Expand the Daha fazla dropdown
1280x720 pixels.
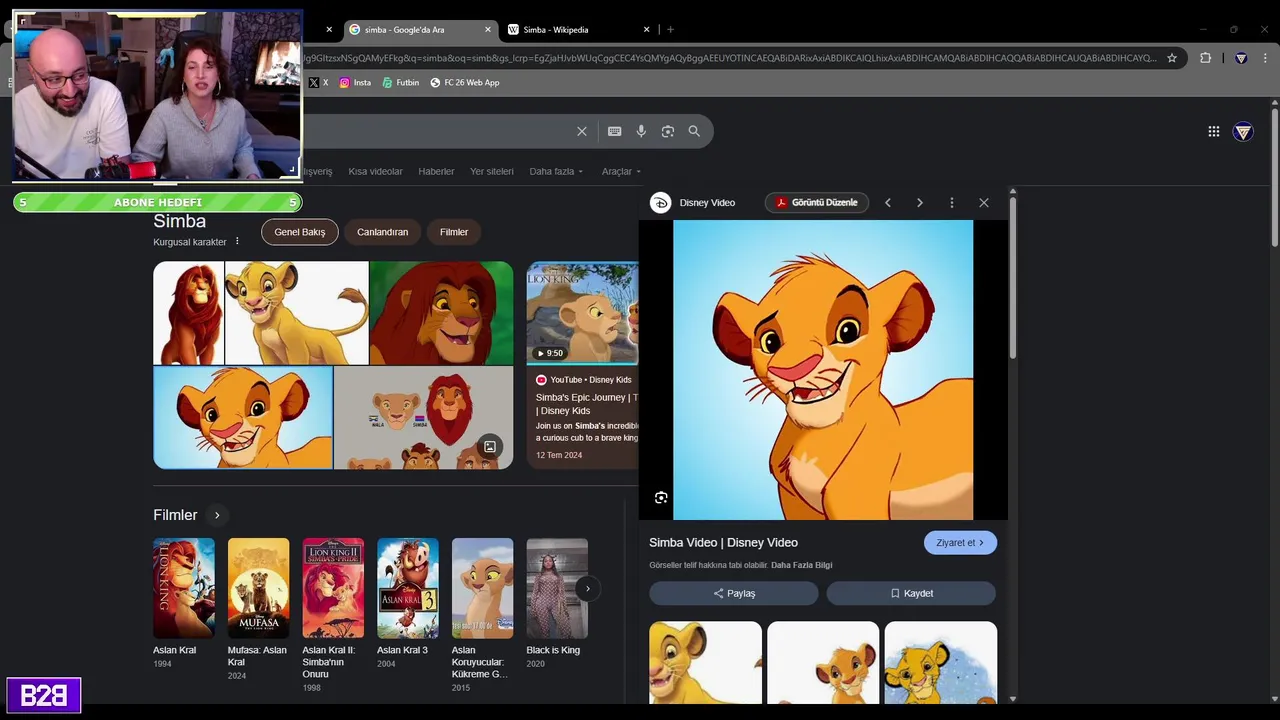[556, 172]
